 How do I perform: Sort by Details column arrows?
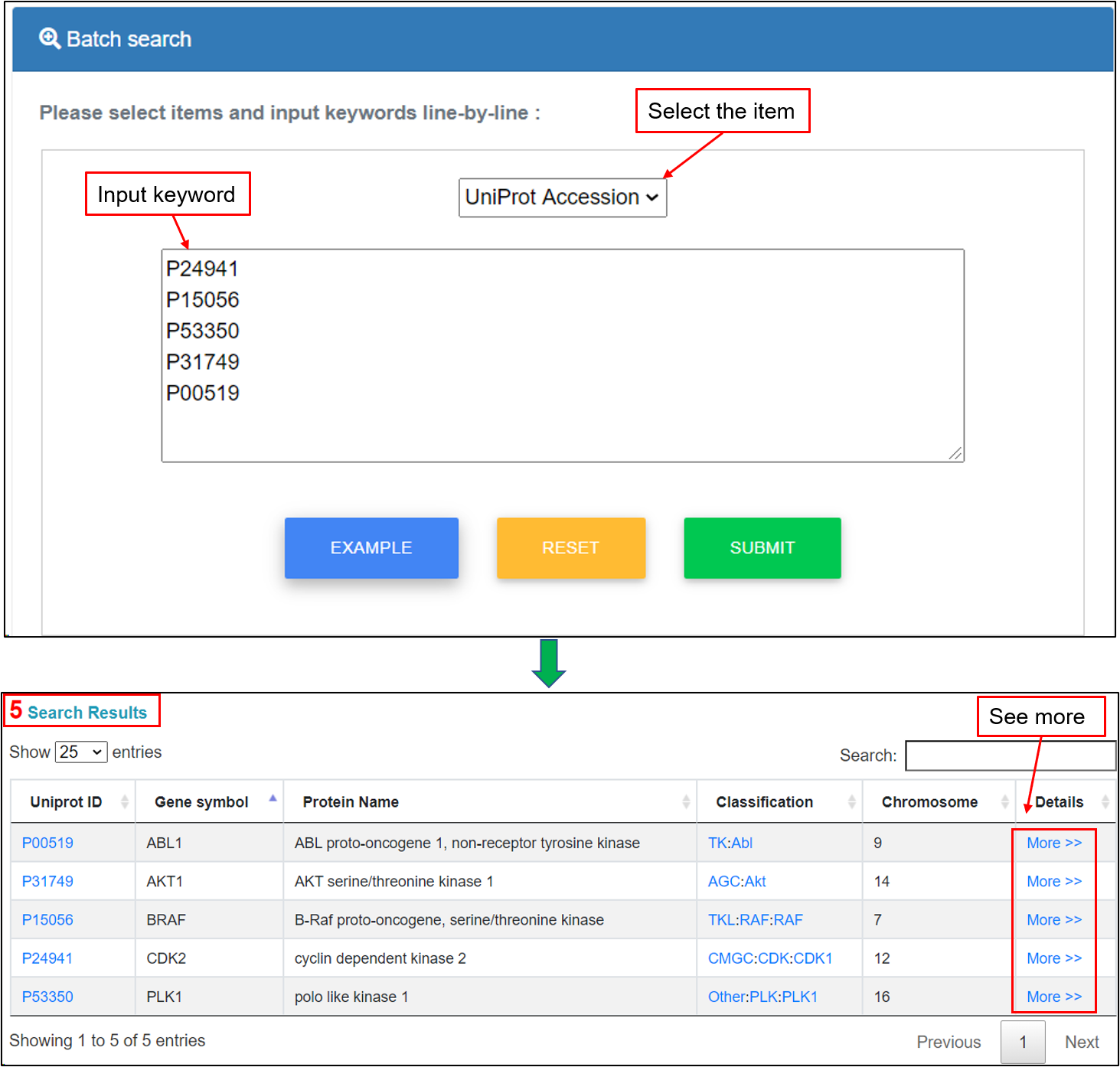(x=1105, y=801)
